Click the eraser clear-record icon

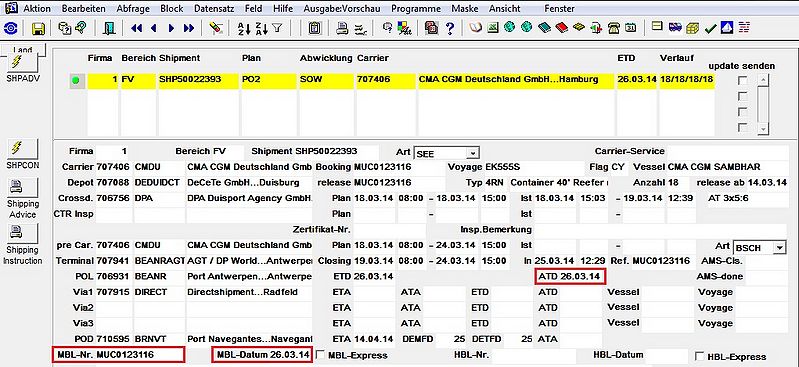pyautogui.click(x=216, y=28)
